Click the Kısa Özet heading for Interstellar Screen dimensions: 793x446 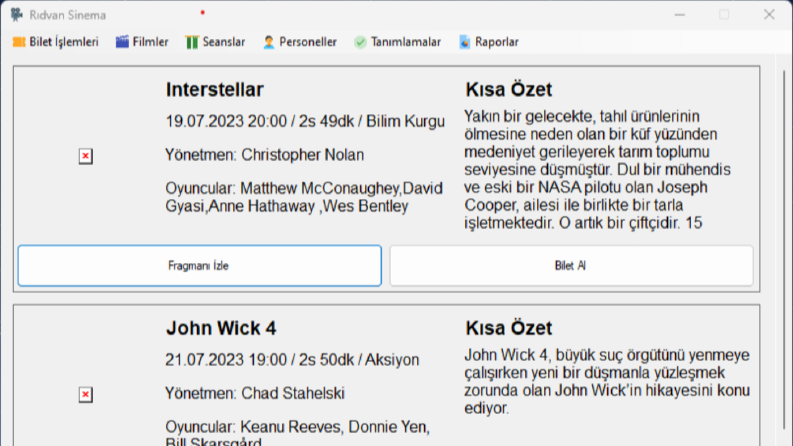tap(508, 90)
